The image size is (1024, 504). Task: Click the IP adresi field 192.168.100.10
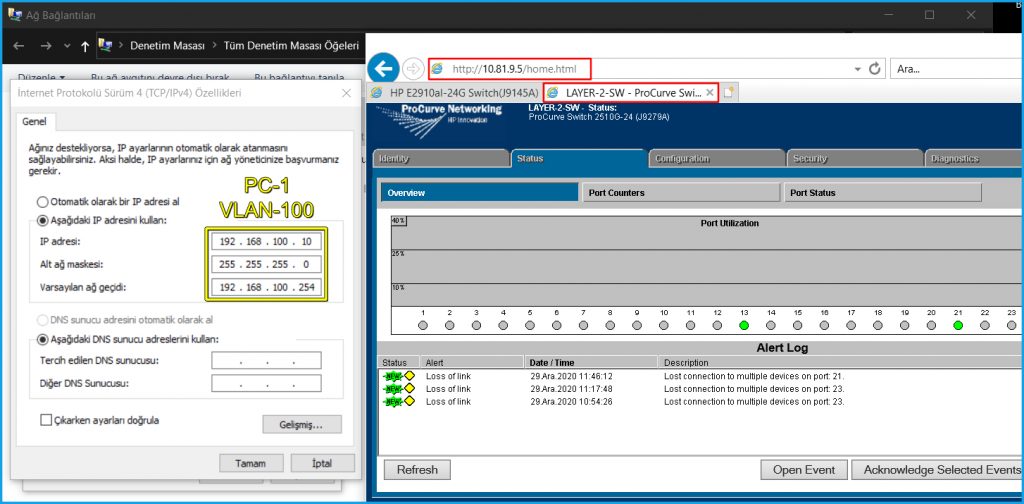coord(266,242)
